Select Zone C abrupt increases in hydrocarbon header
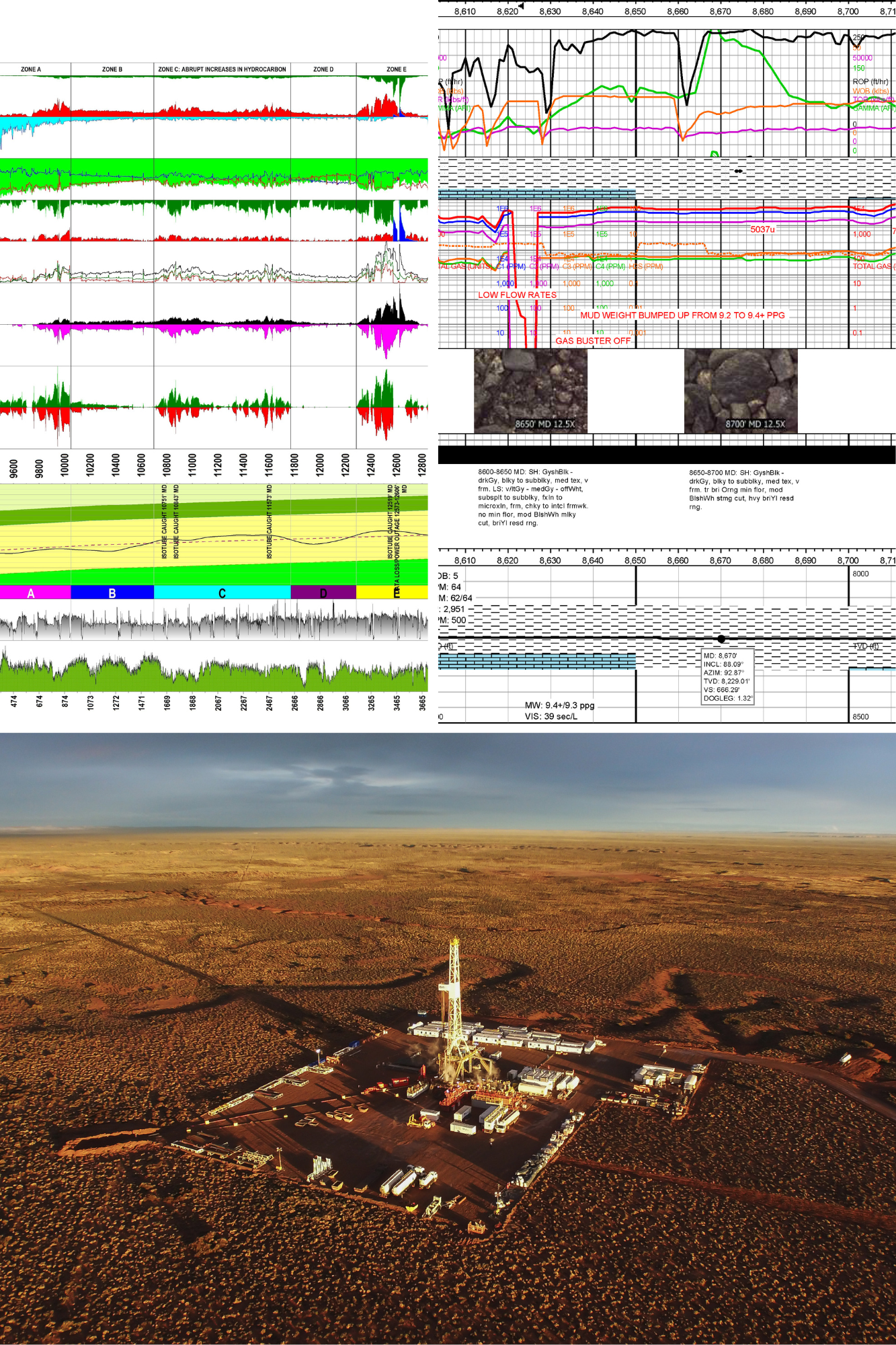The image size is (896, 1345). [222, 69]
